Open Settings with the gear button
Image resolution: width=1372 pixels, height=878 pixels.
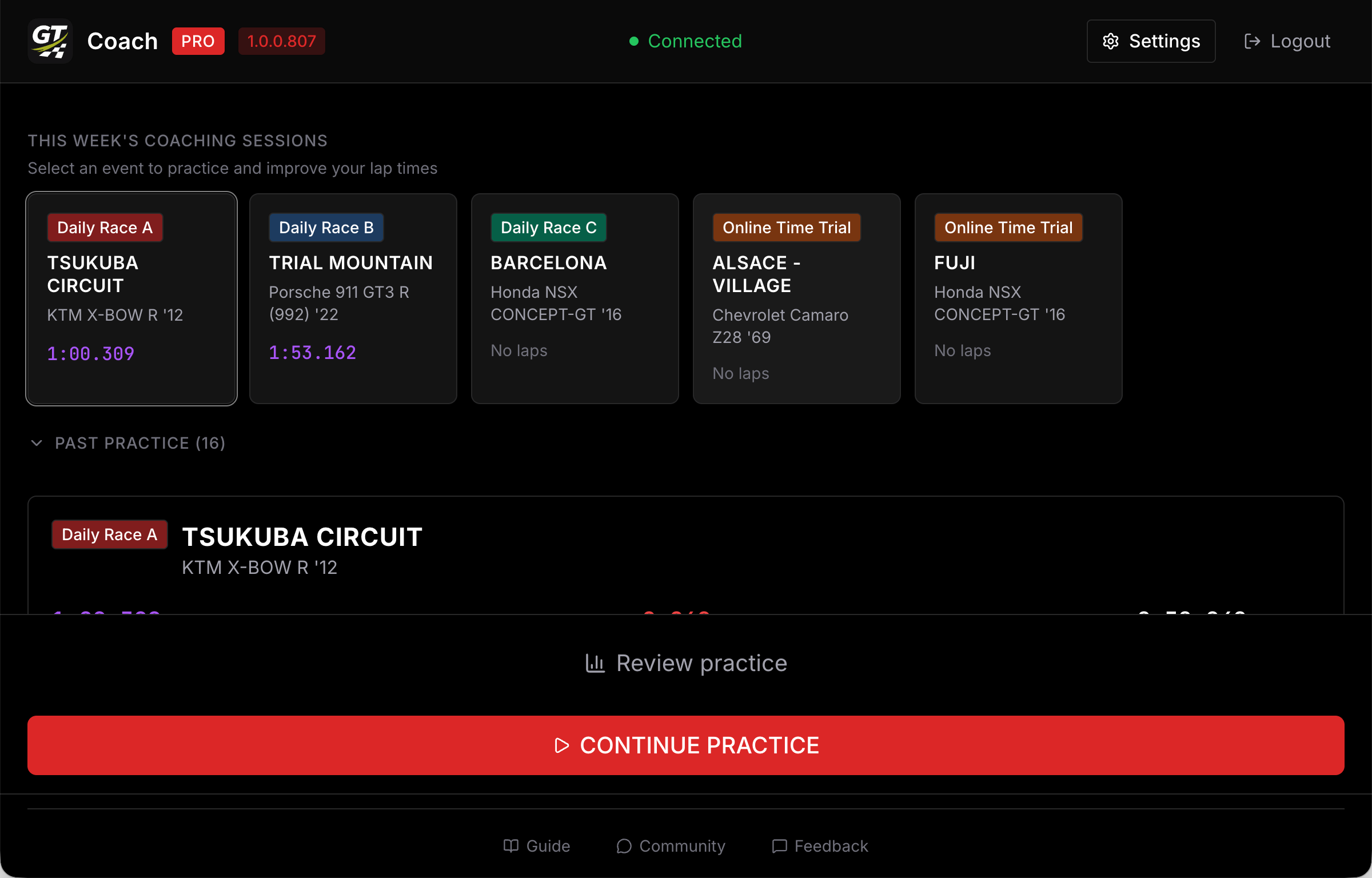point(1151,41)
